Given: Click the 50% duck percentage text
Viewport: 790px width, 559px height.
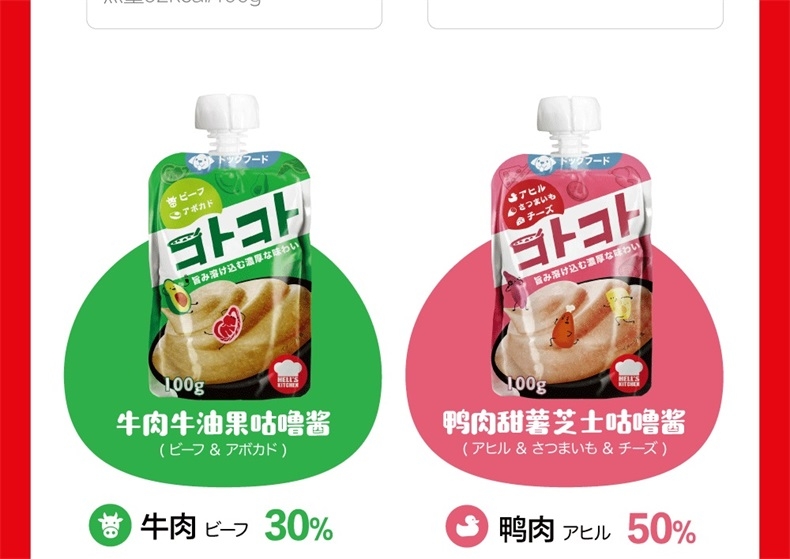Looking at the screenshot, I should [x=662, y=529].
